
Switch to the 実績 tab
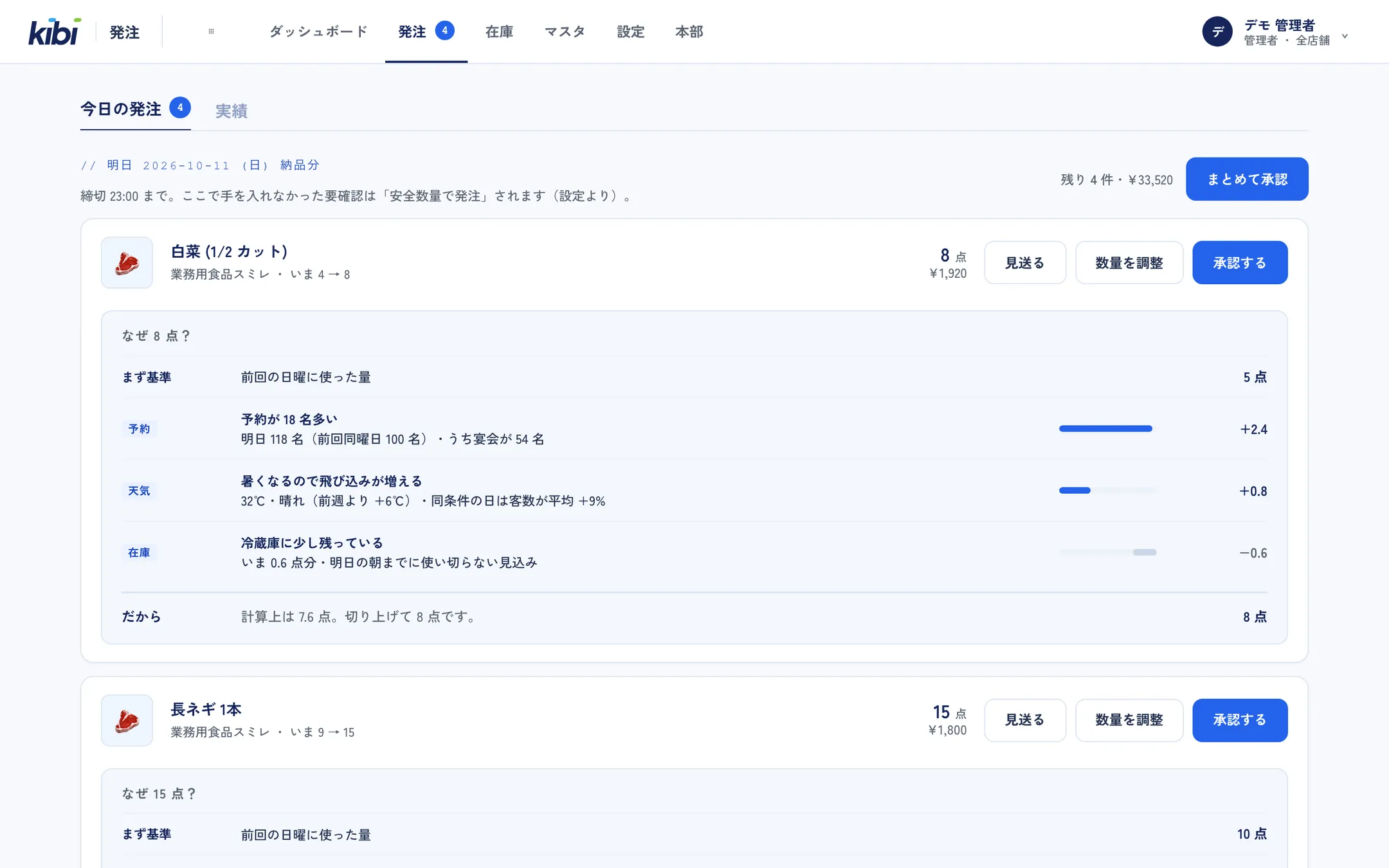click(x=232, y=111)
